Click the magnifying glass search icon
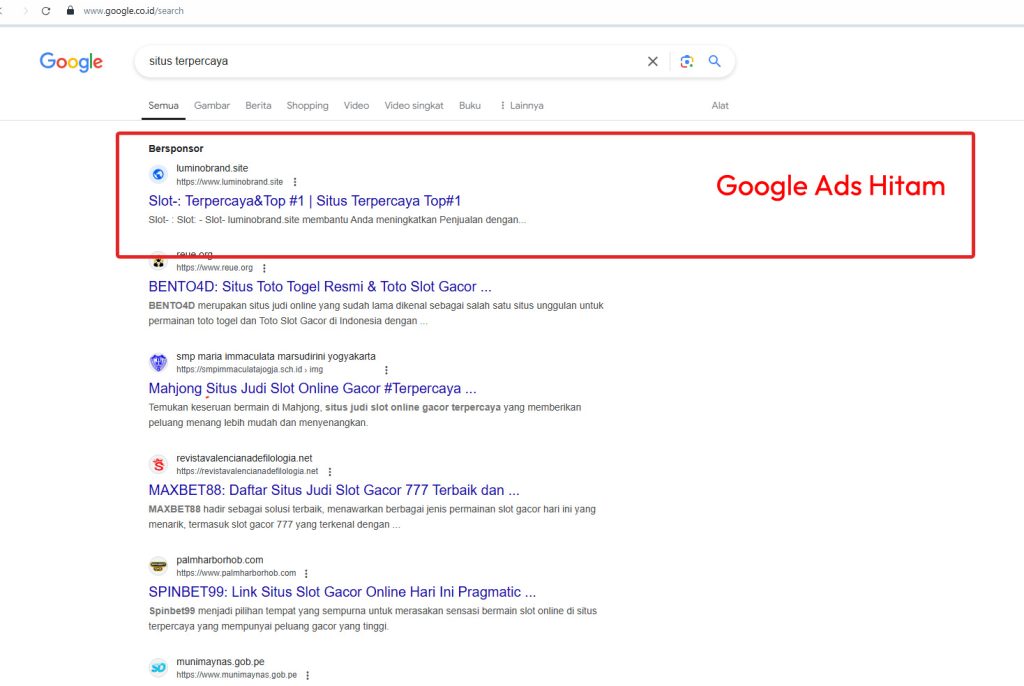 coord(715,61)
